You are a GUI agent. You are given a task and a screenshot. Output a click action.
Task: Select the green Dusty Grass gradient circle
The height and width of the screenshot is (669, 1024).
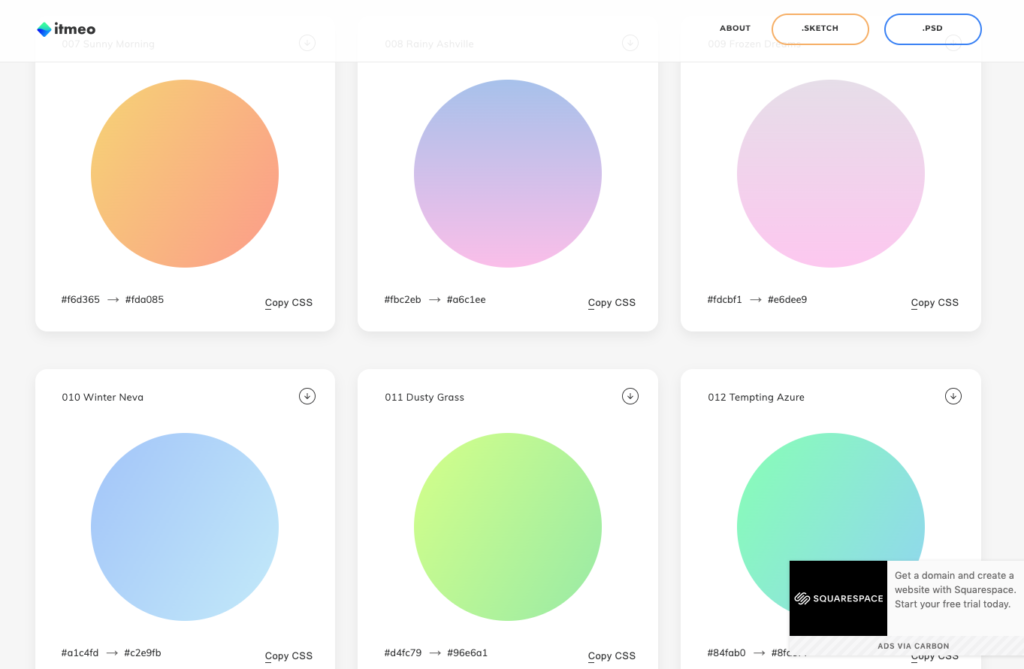[508, 527]
